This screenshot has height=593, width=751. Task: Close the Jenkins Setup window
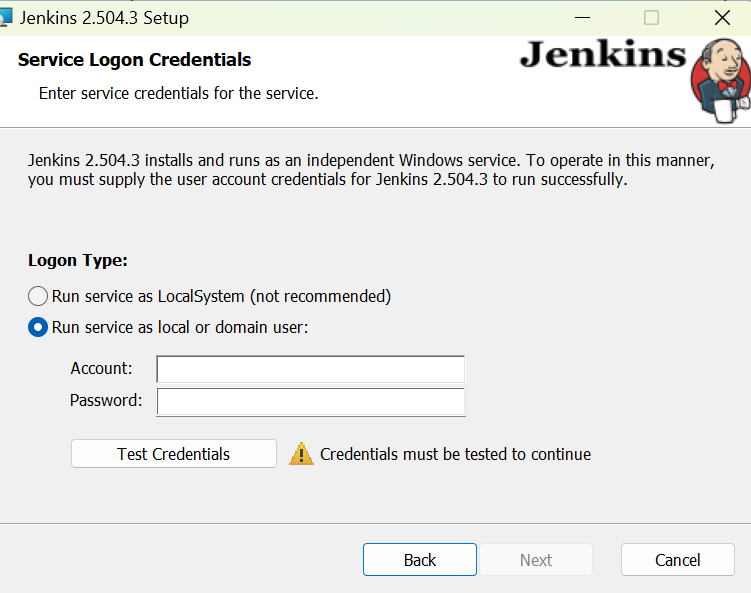click(x=722, y=18)
